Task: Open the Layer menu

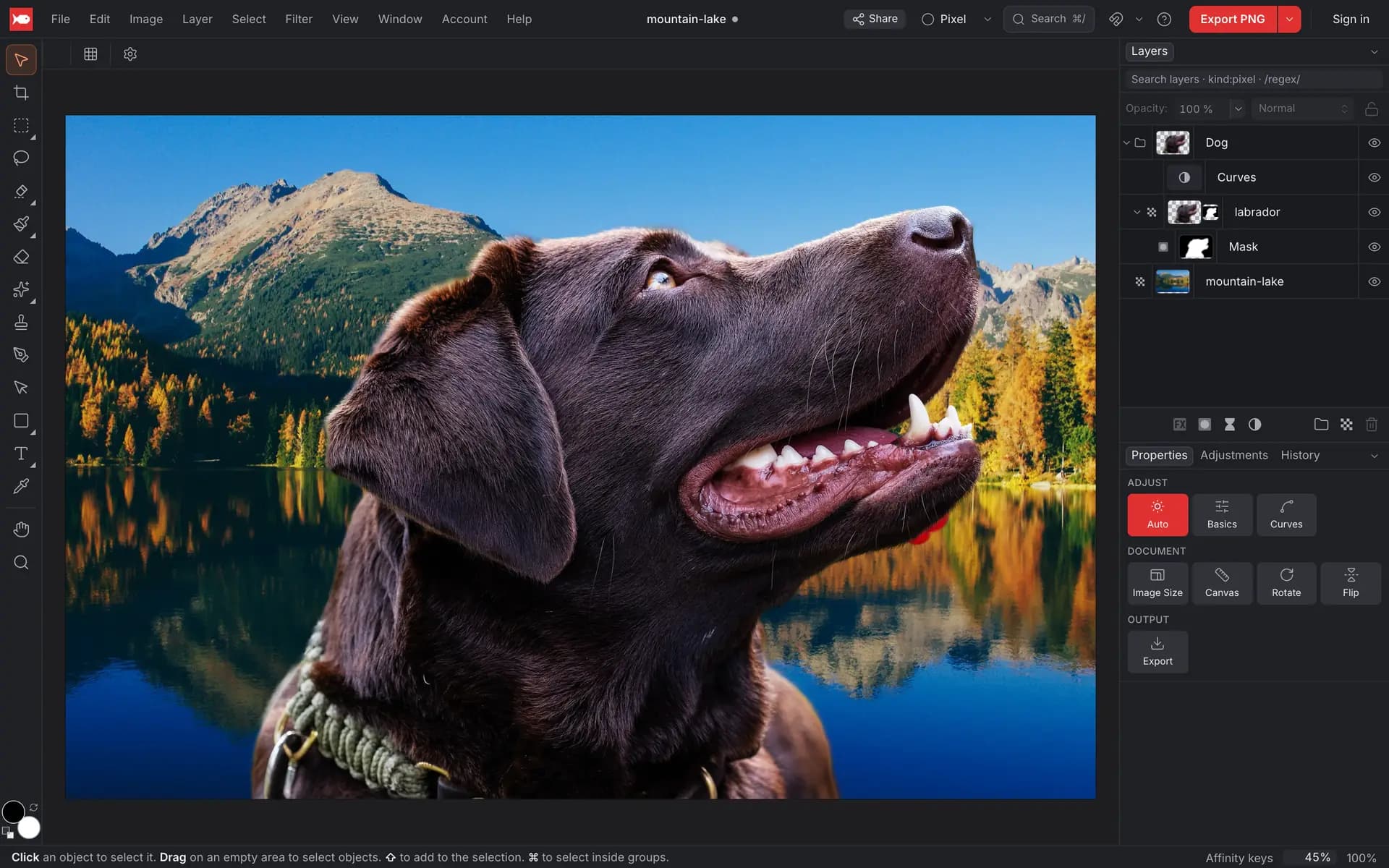Action: coord(197,20)
